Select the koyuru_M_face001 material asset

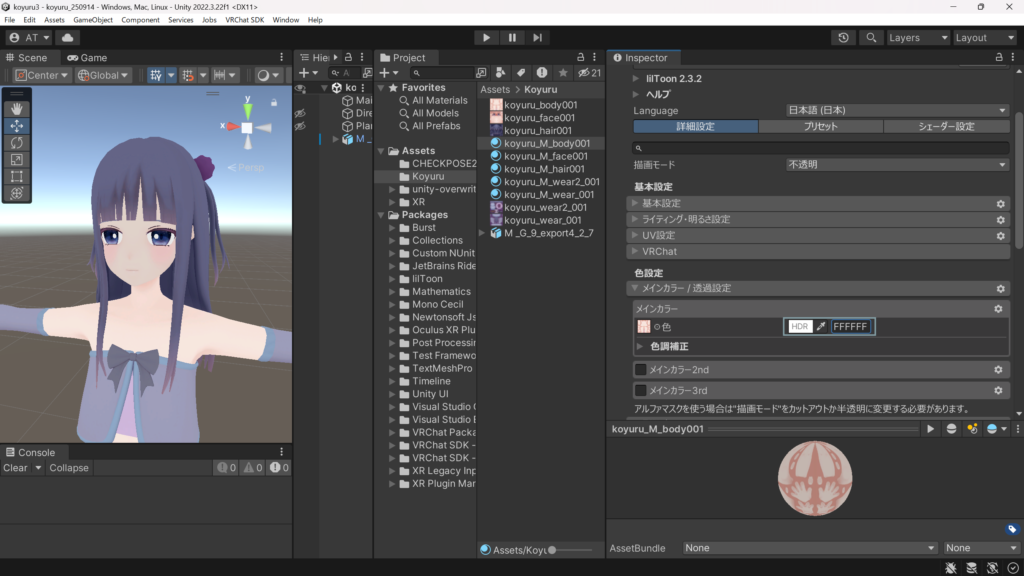545,156
